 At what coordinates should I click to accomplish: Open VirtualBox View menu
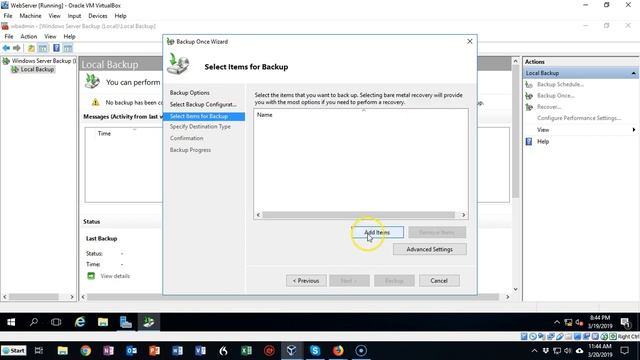(54, 16)
